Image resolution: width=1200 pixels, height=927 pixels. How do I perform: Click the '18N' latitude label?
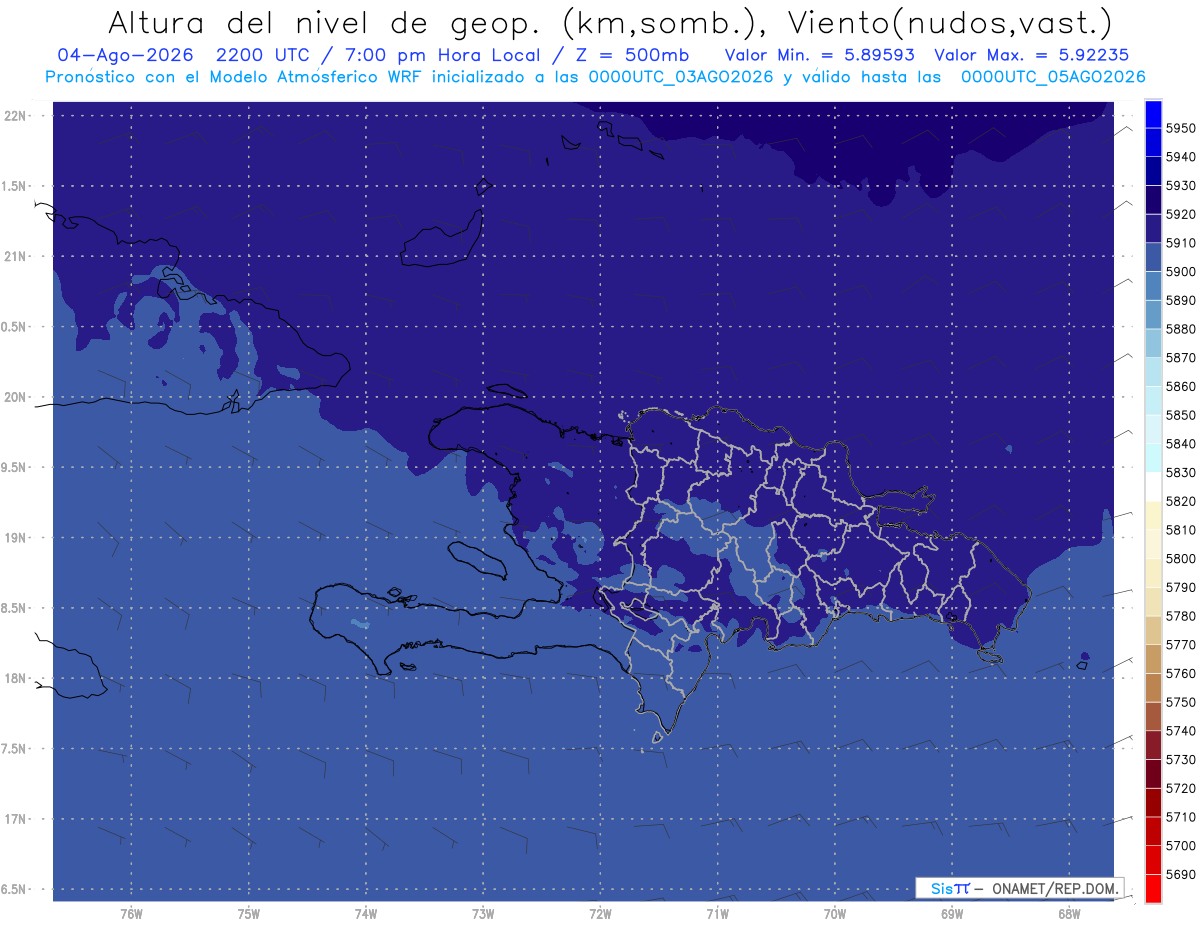(15, 679)
